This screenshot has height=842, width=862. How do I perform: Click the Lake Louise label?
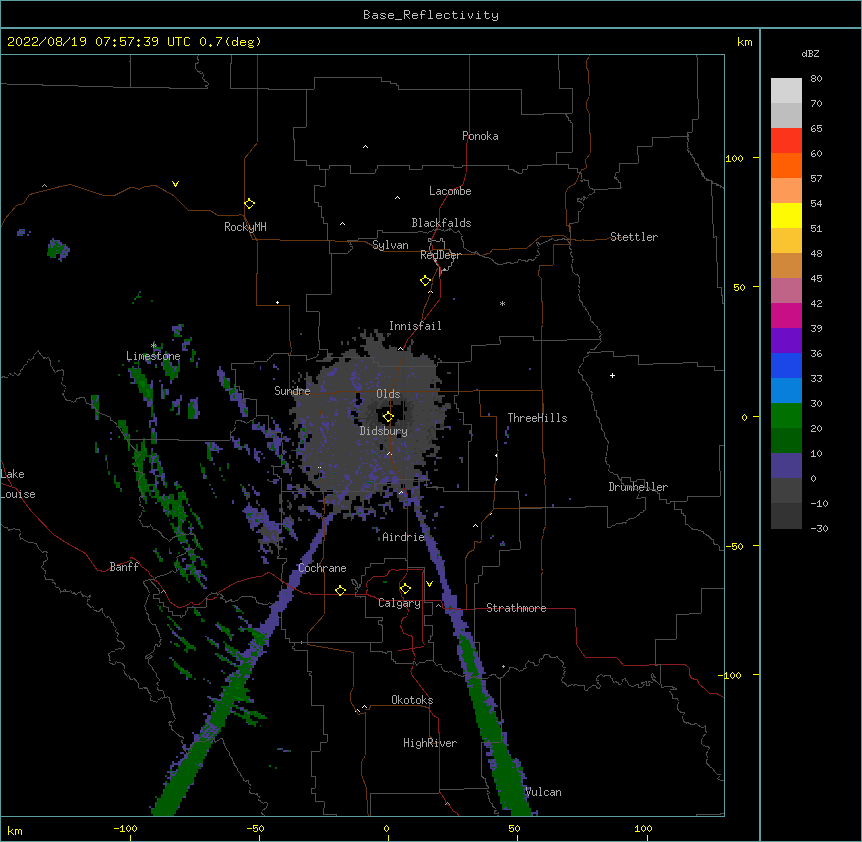point(18,484)
